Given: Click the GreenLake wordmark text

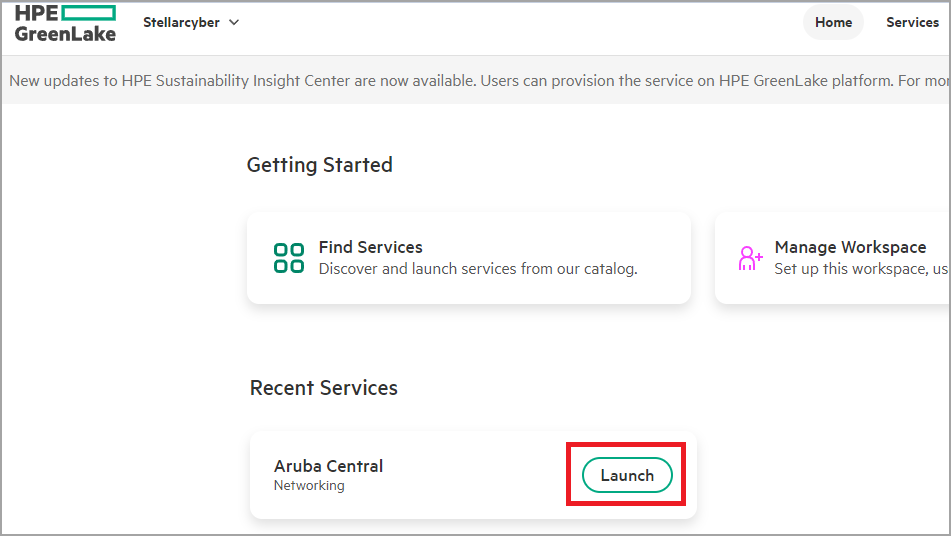Looking at the screenshot, I should point(65,33).
